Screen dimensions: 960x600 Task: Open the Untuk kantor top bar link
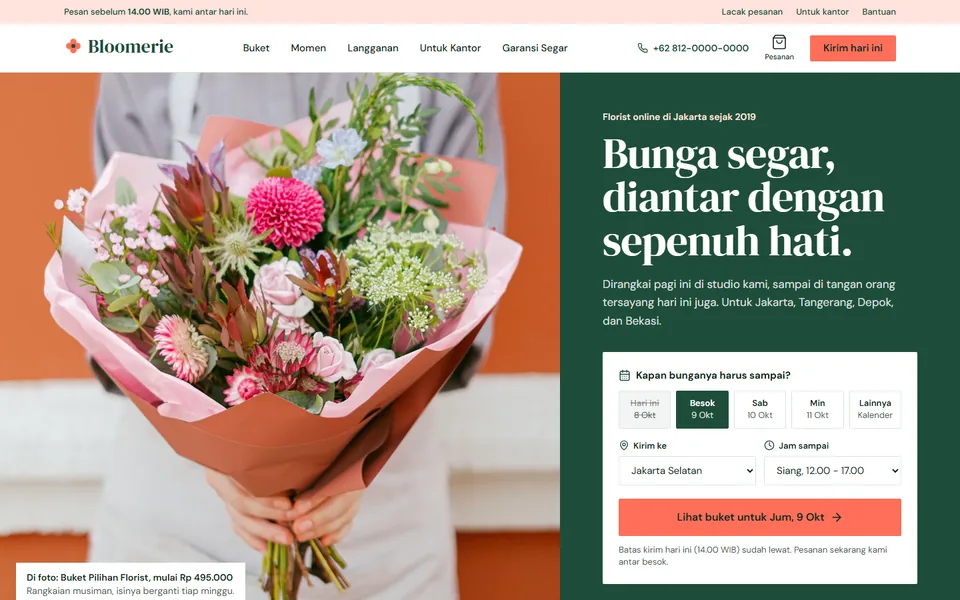click(822, 12)
